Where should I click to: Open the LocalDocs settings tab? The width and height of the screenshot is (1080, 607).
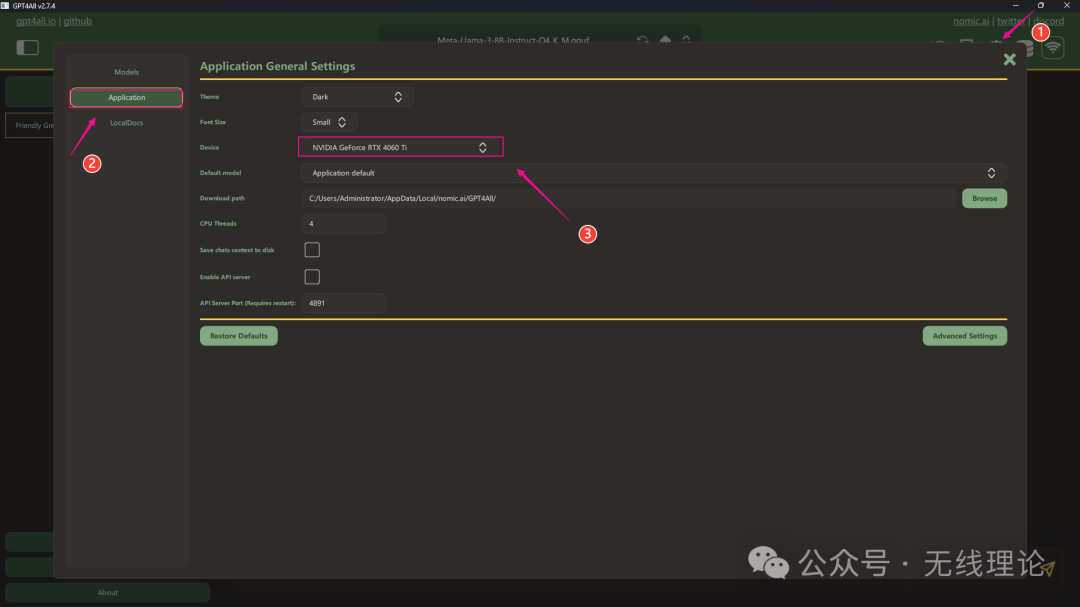coord(126,123)
